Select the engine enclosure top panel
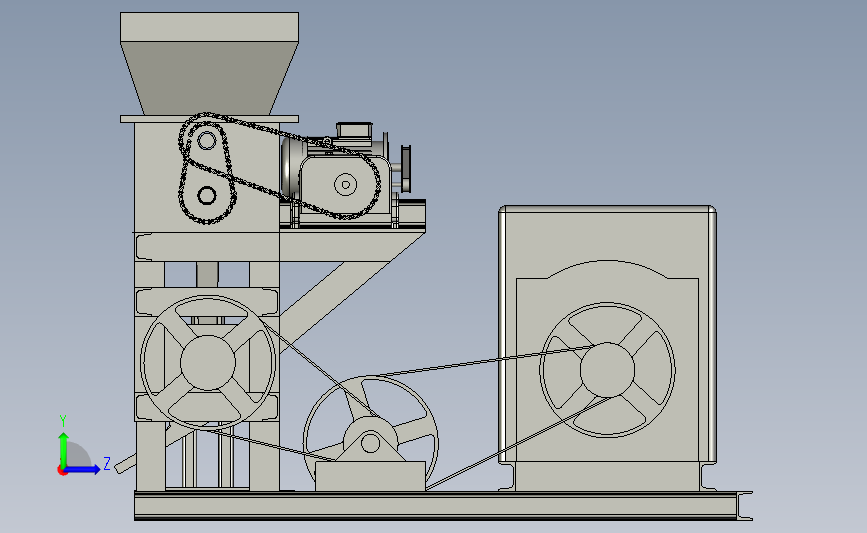The image size is (867, 533). pos(607,210)
